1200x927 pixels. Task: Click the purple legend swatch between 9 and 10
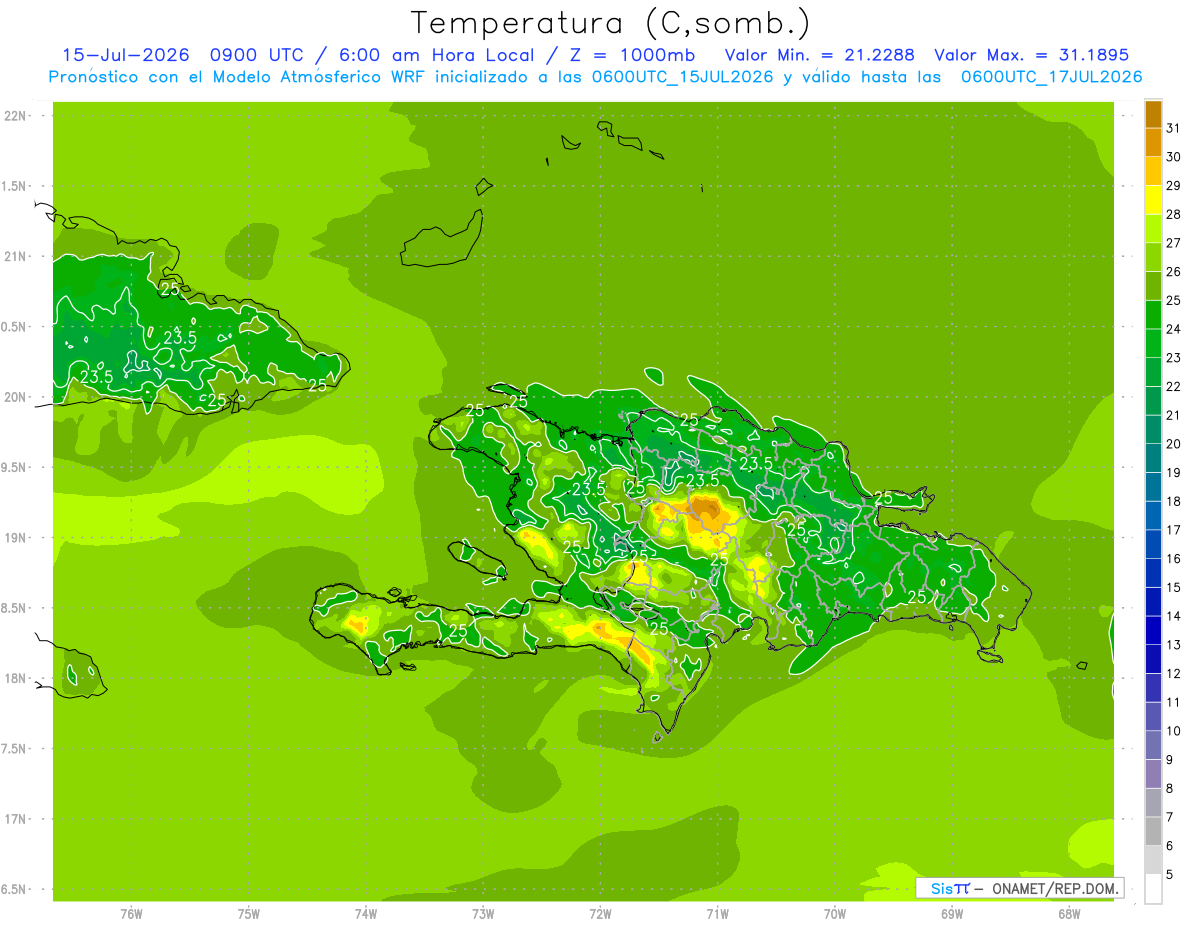(1153, 745)
